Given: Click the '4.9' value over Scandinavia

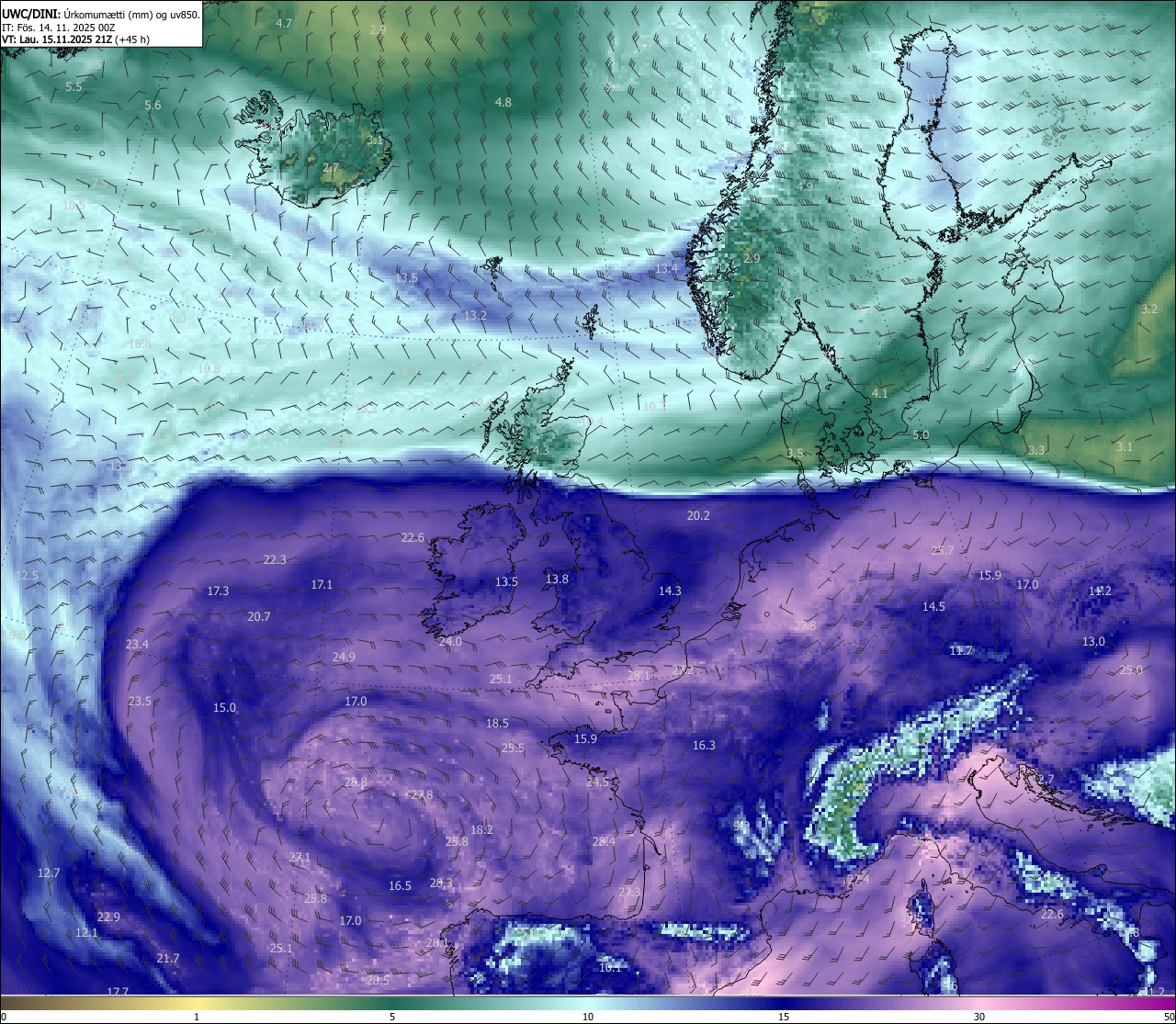Looking at the screenshot, I should [806, 186].
